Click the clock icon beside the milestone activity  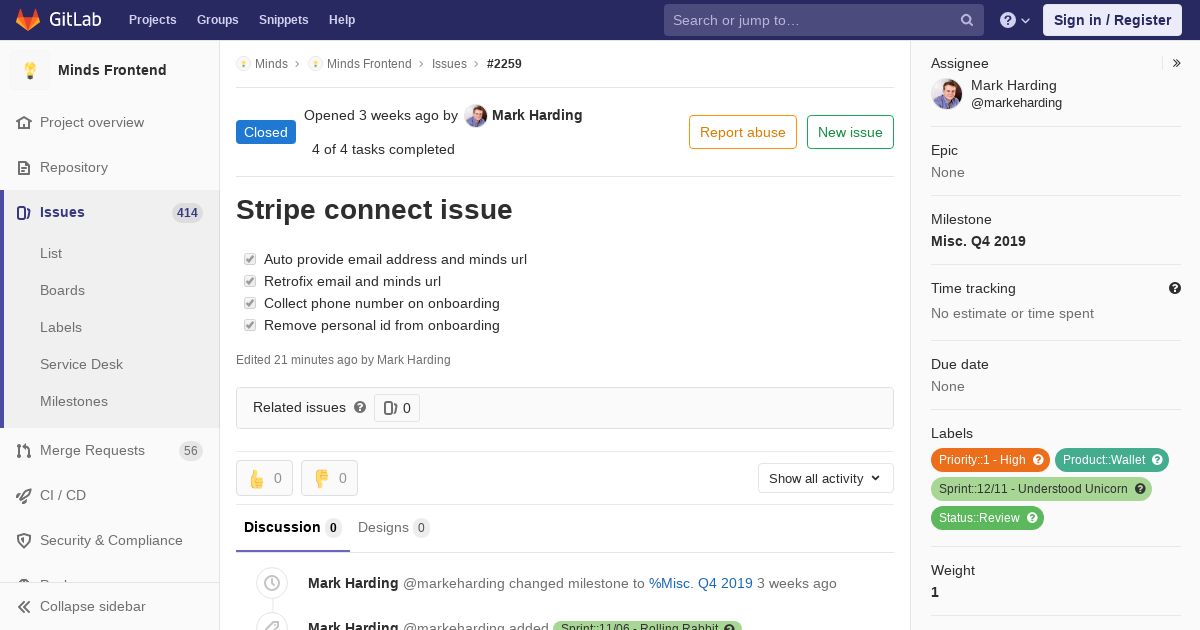[x=272, y=583]
